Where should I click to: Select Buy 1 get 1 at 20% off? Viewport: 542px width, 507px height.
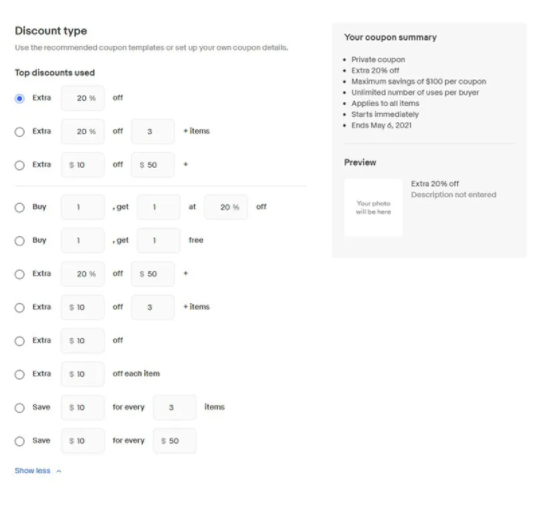[20, 207]
